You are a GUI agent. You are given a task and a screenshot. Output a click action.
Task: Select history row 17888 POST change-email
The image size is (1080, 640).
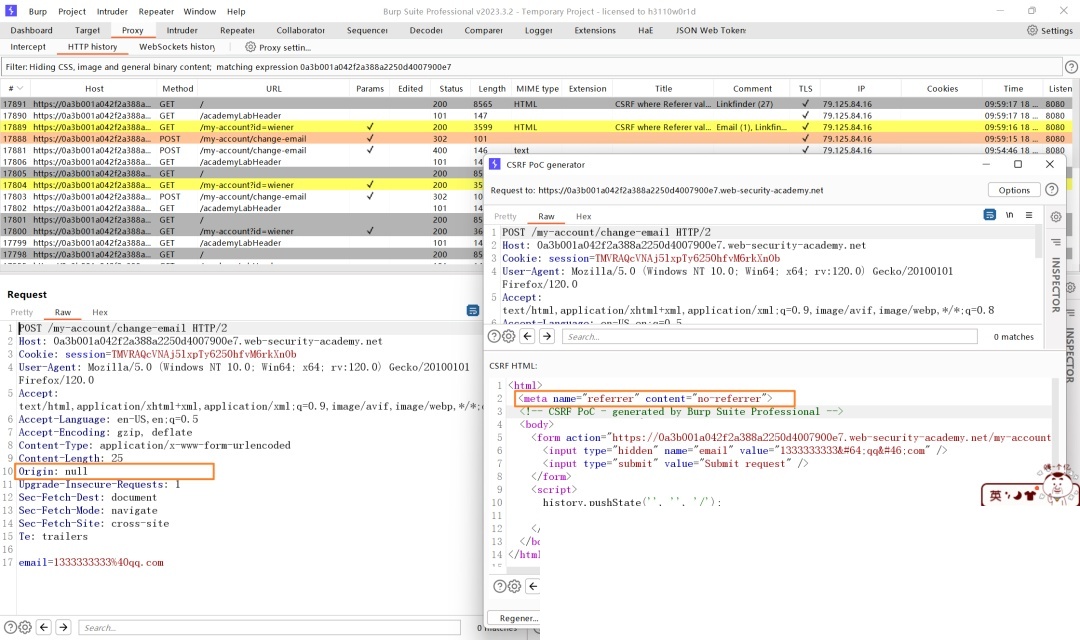[x=537, y=138]
